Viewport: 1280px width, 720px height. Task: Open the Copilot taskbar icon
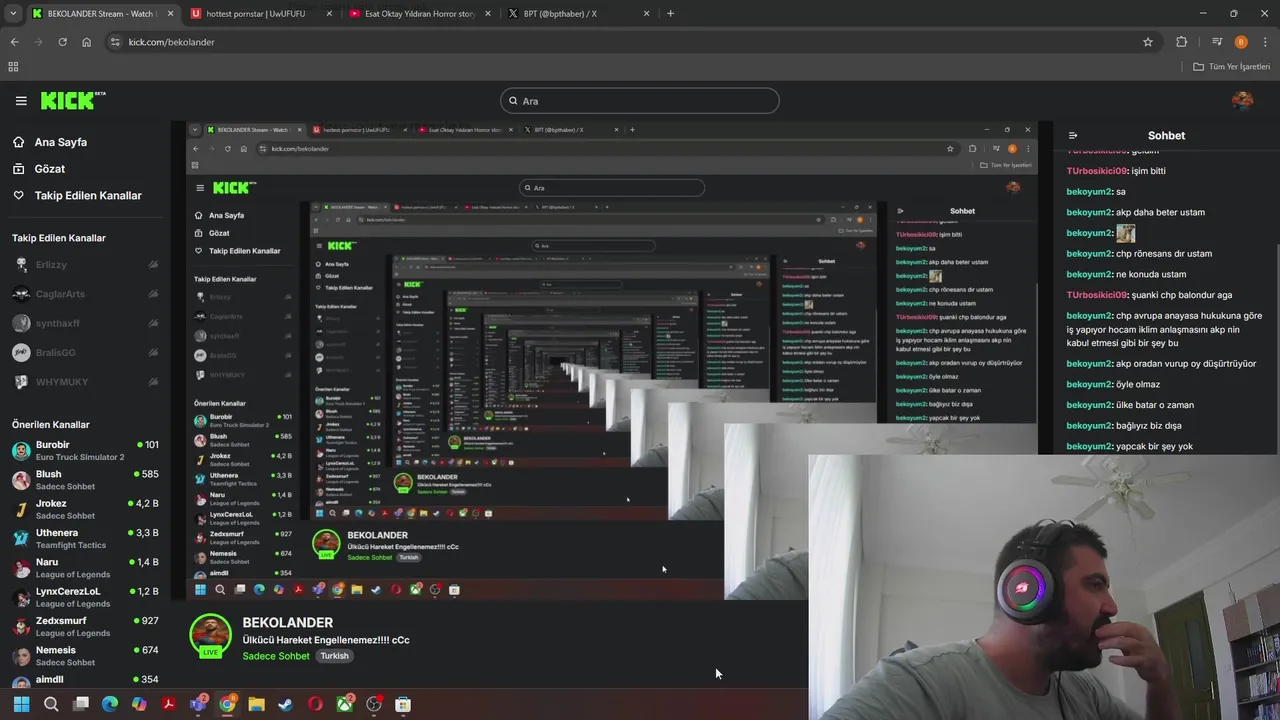click(139, 704)
